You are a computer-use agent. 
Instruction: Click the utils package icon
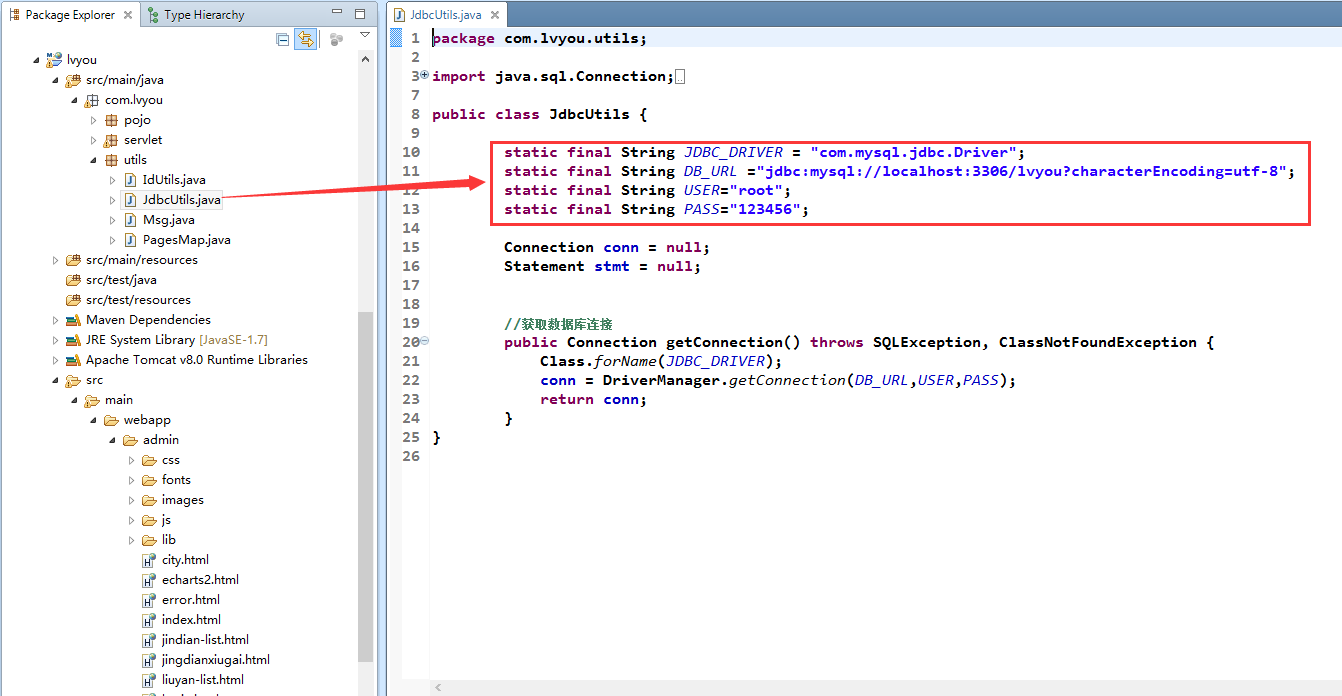point(111,160)
